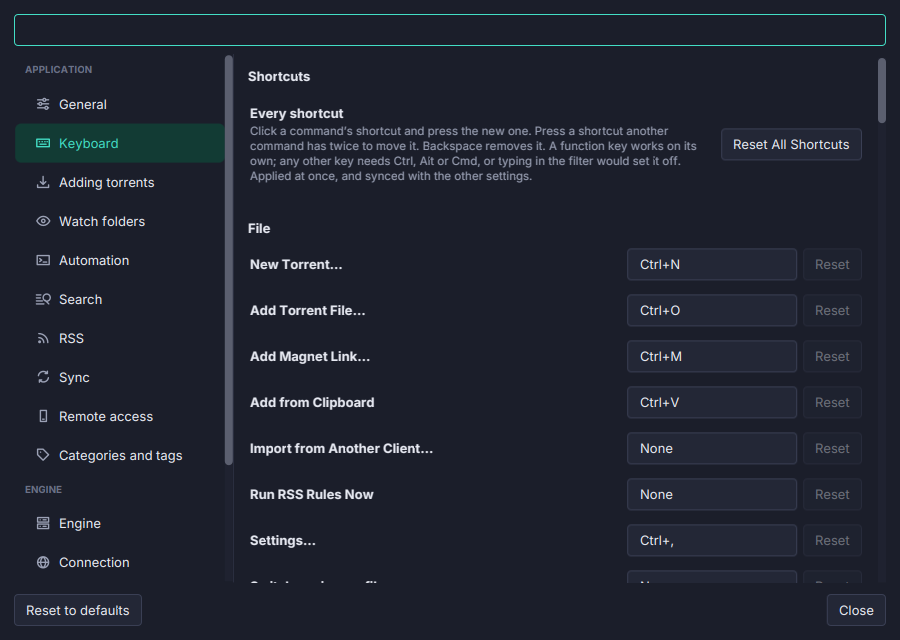Click the Automation terminal icon
Image resolution: width=900 pixels, height=640 pixels.
(x=43, y=260)
